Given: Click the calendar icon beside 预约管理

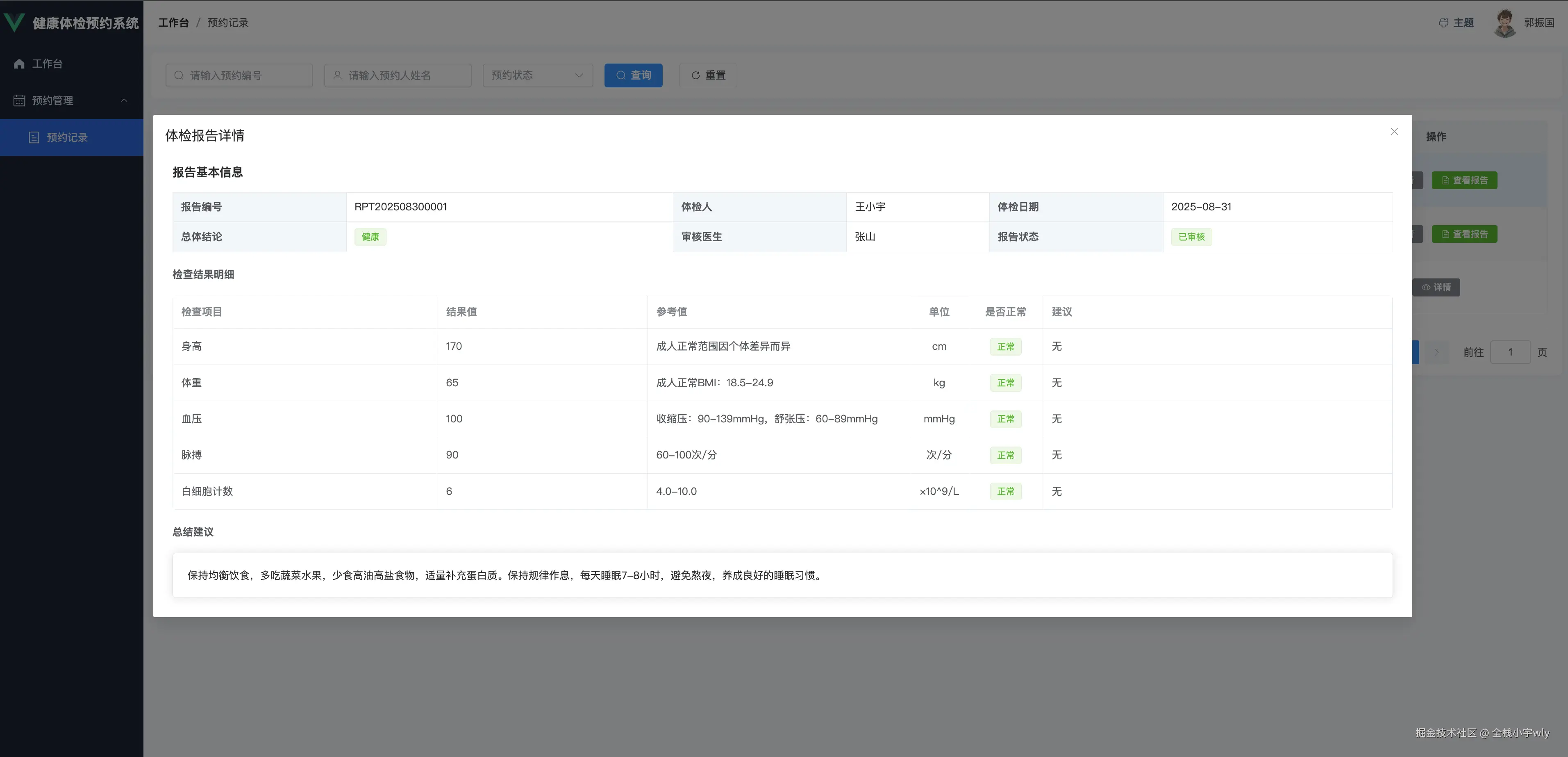Looking at the screenshot, I should (20, 100).
